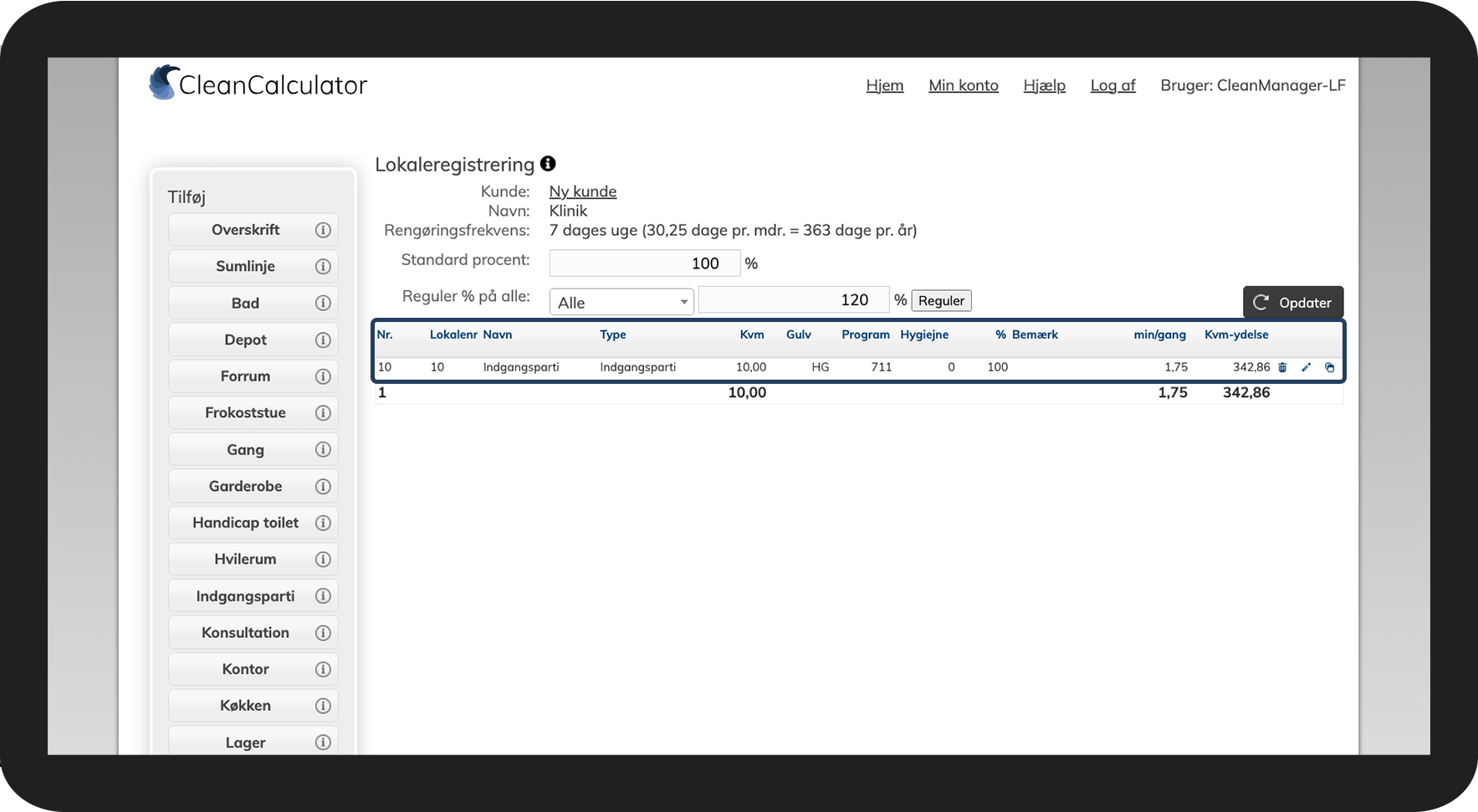1478x812 pixels.
Task: Click the info icon next to Konsultation
Action: coord(323,633)
